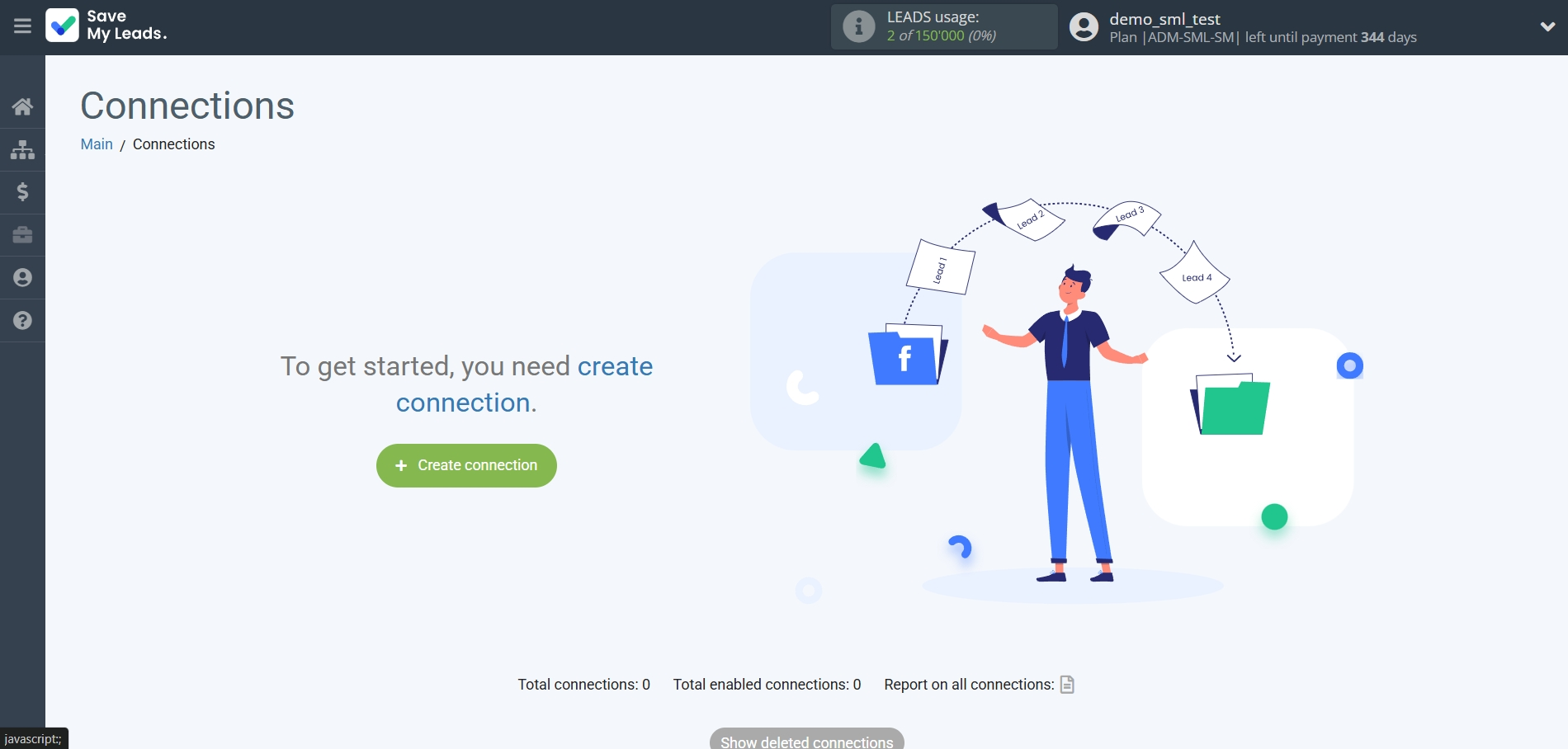Open the briefcase section in the sidebar
Viewport: 1568px width, 749px height.
[22, 235]
